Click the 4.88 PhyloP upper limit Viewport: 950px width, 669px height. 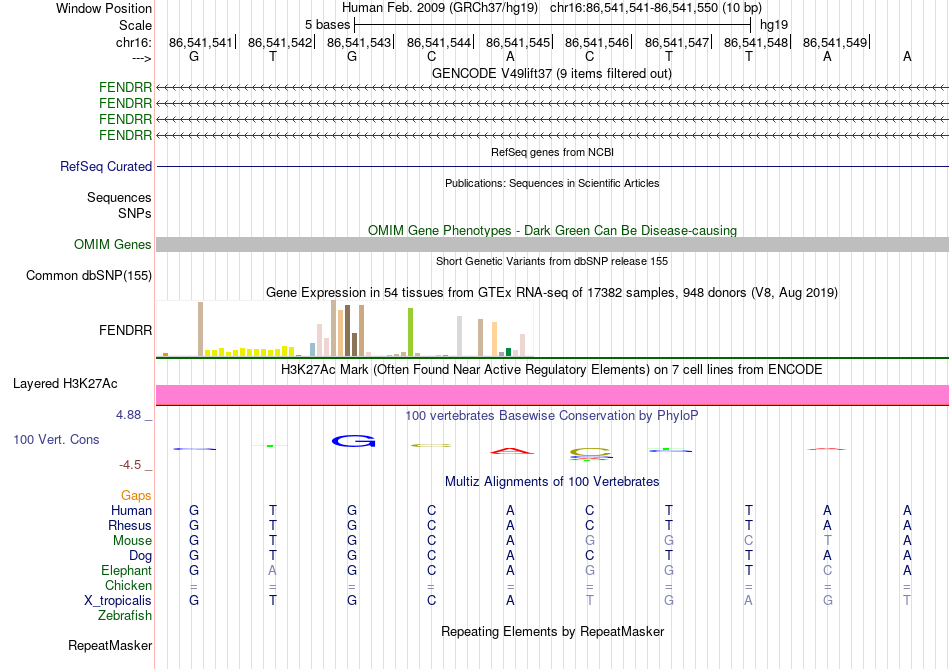click(x=128, y=415)
